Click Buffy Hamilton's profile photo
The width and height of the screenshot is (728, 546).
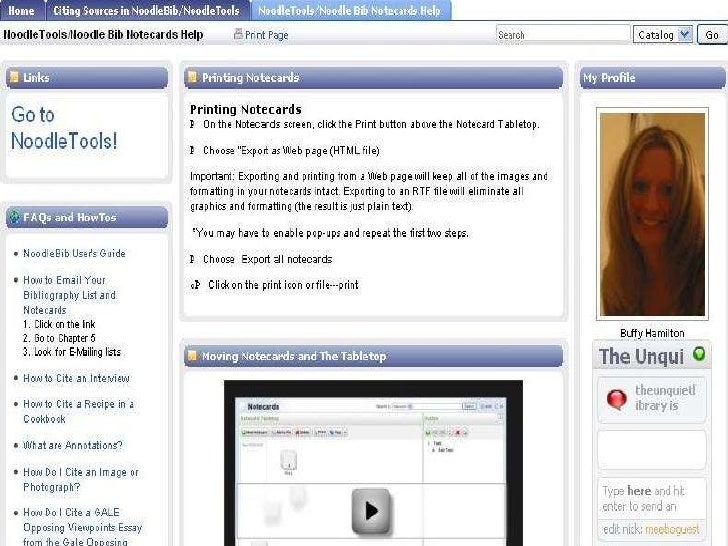652,214
